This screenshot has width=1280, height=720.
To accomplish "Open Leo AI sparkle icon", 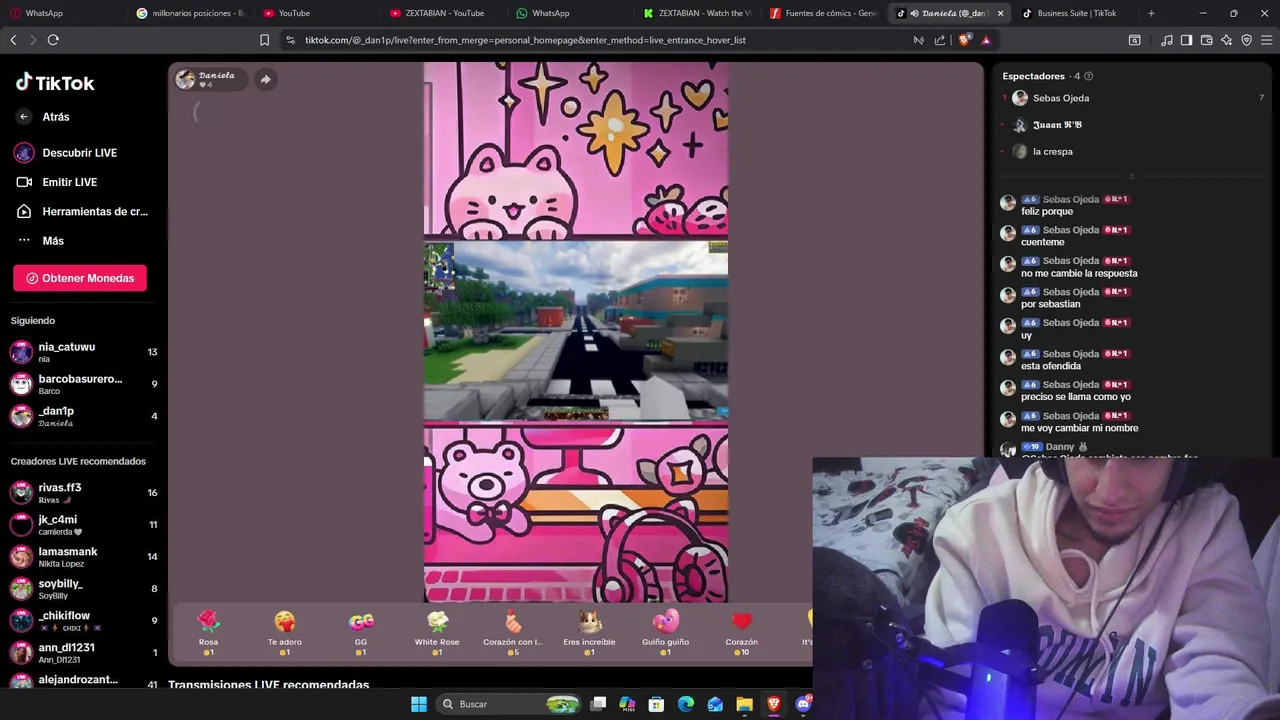I will point(1226,40).
